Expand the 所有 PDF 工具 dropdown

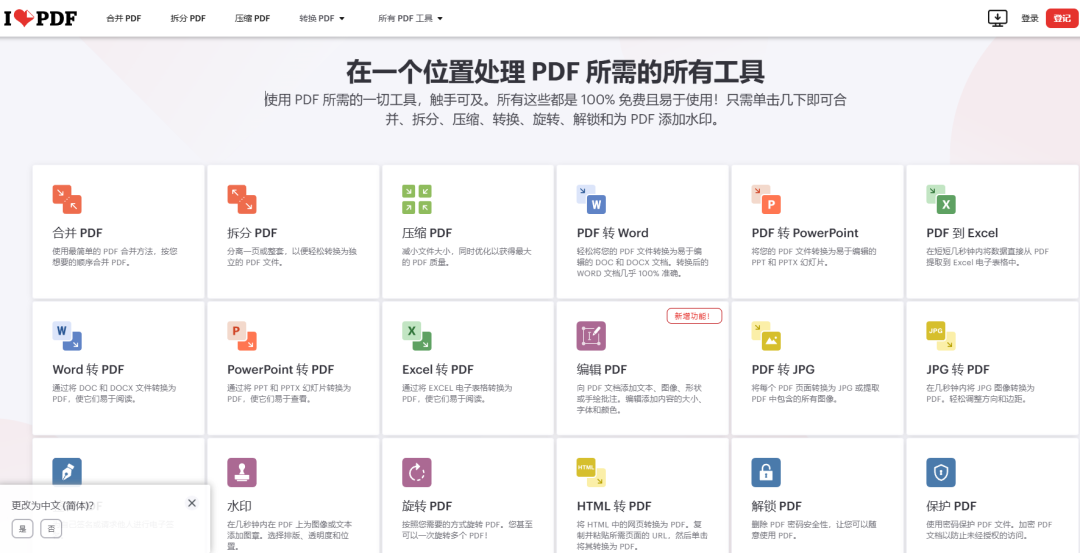[x=411, y=19]
